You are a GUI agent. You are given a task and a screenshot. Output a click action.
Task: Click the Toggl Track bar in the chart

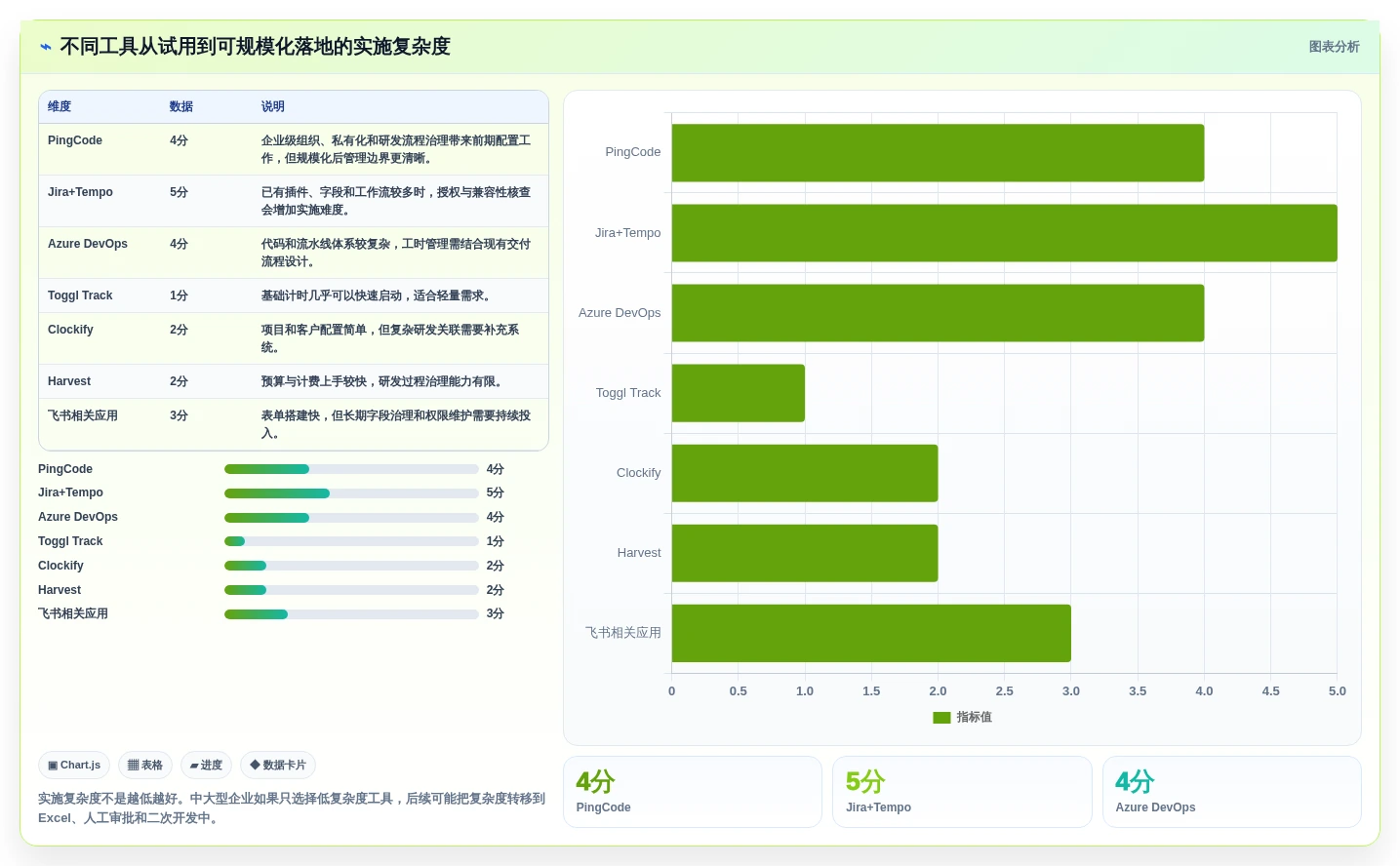pos(739,393)
